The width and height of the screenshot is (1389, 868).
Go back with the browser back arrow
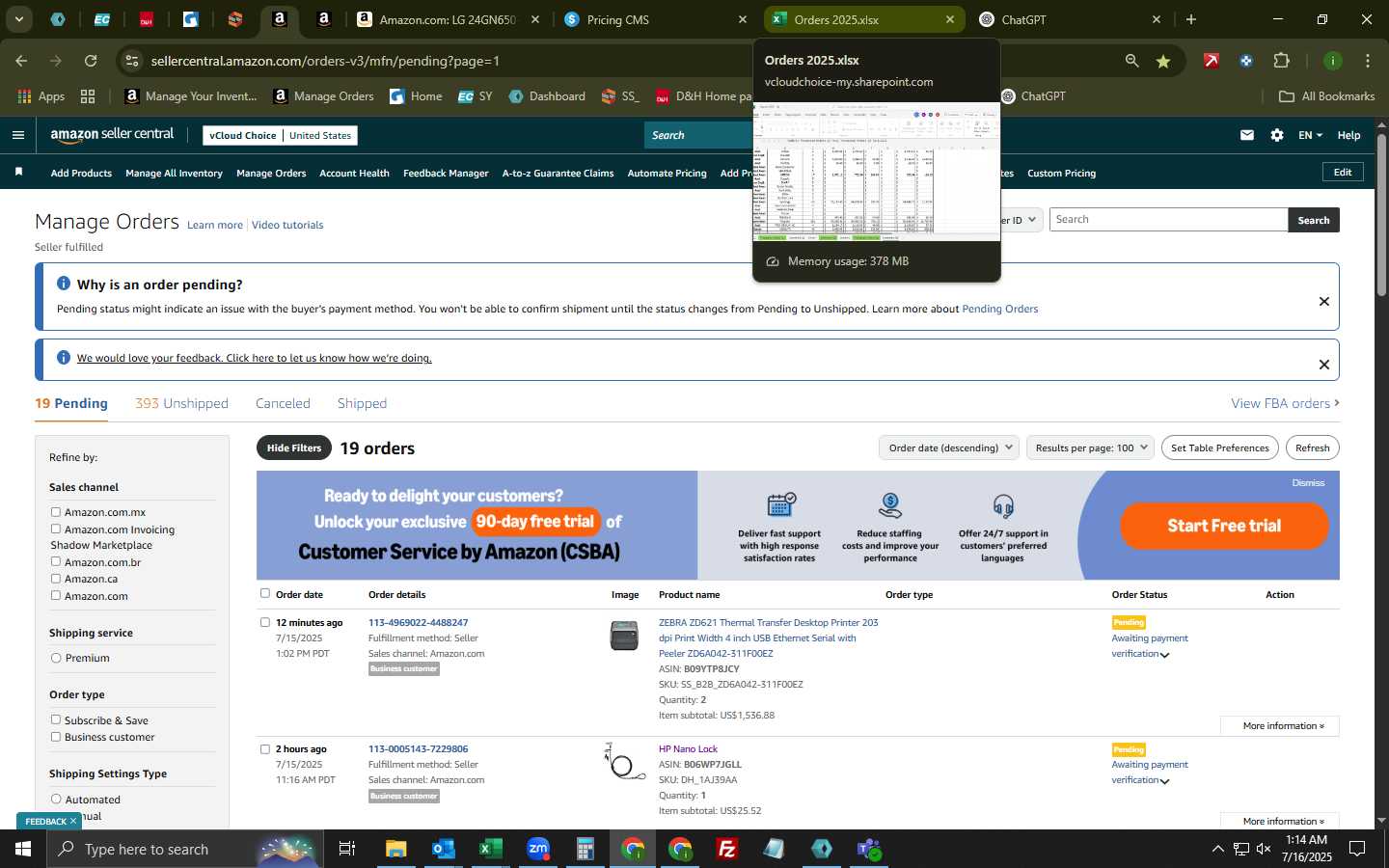pyautogui.click(x=21, y=61)
